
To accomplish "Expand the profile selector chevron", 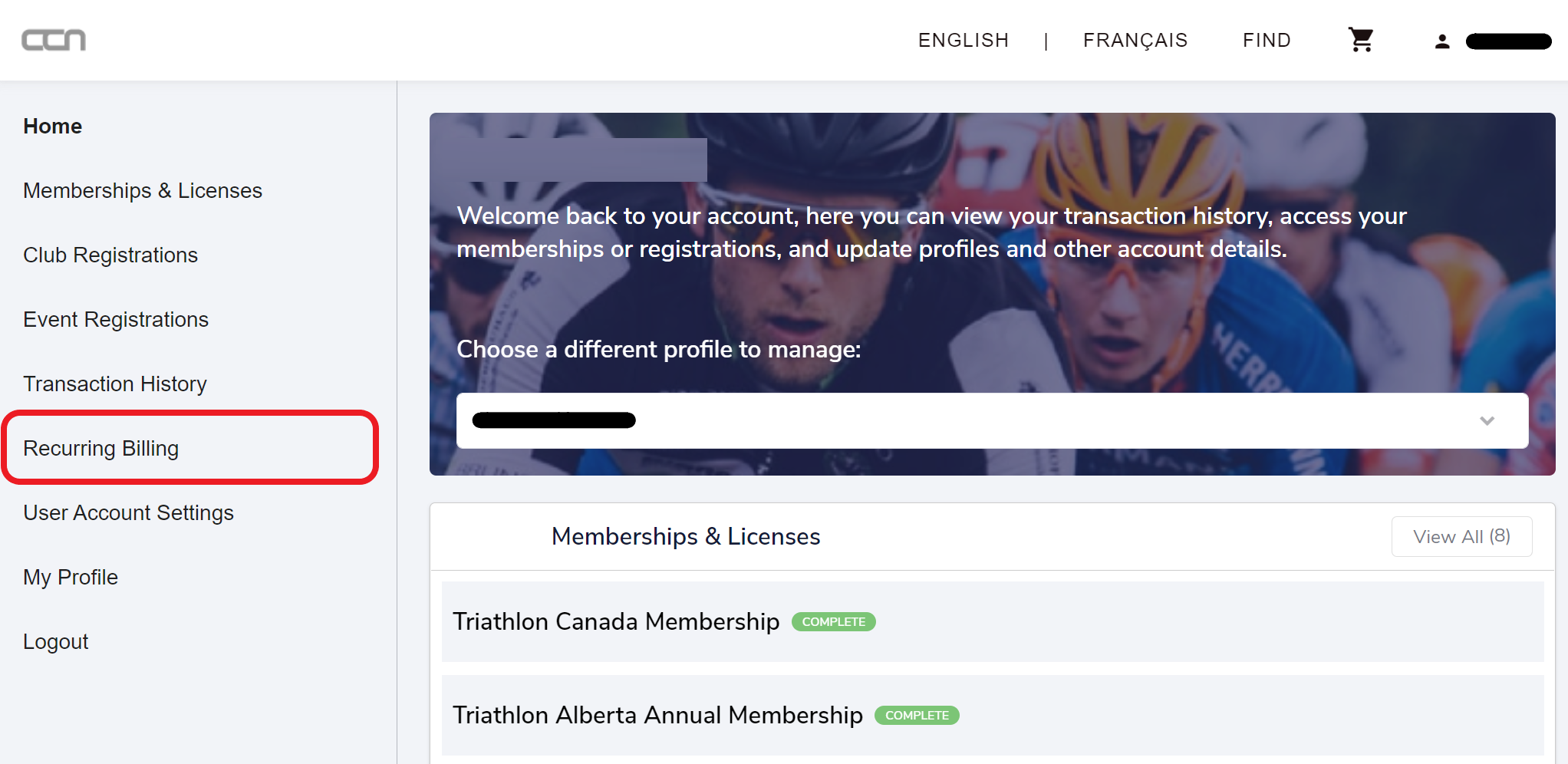I will click(x=1487, y=420).
